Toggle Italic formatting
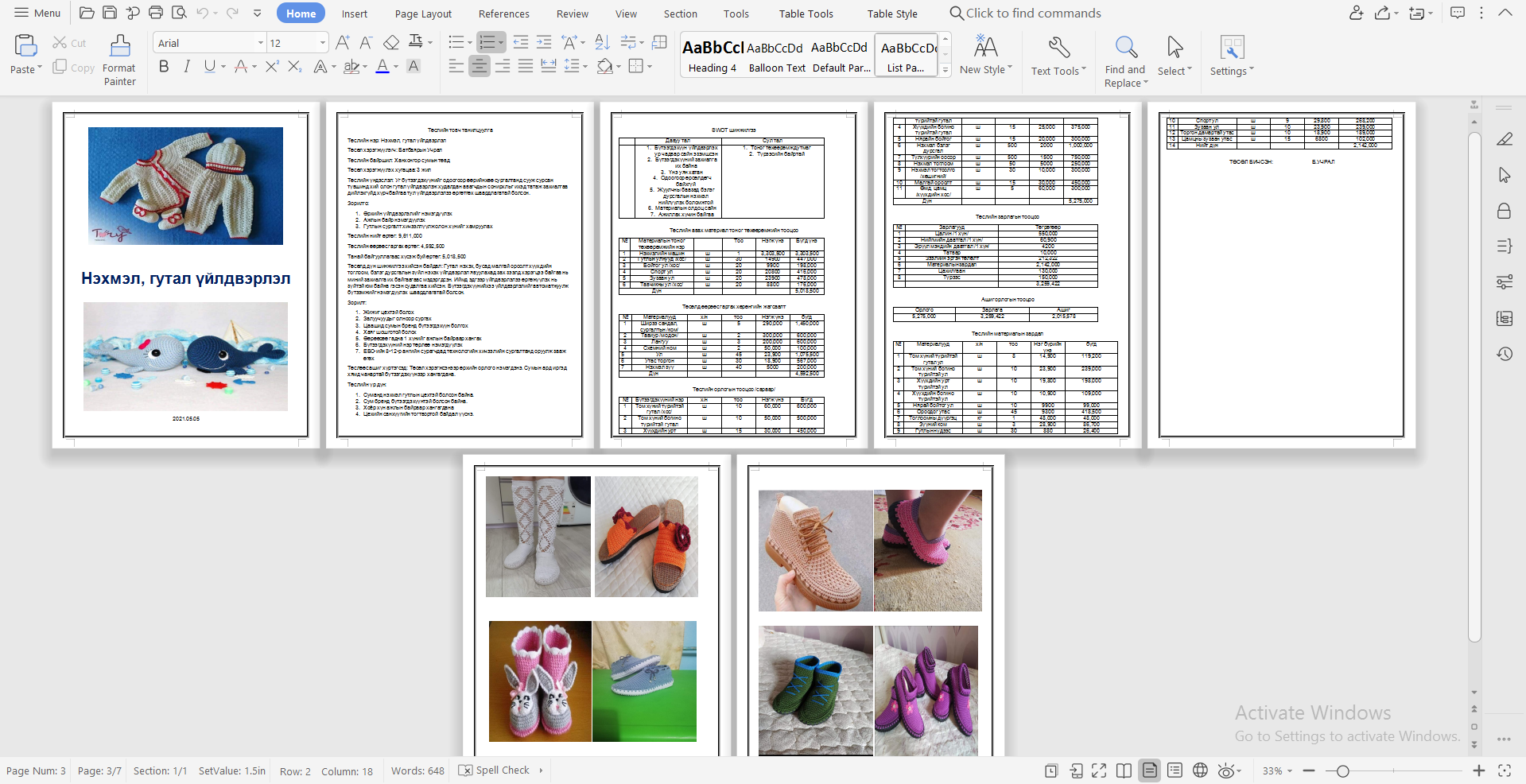The width and height of the screenshot is (1526, 784). click(187, 67)
